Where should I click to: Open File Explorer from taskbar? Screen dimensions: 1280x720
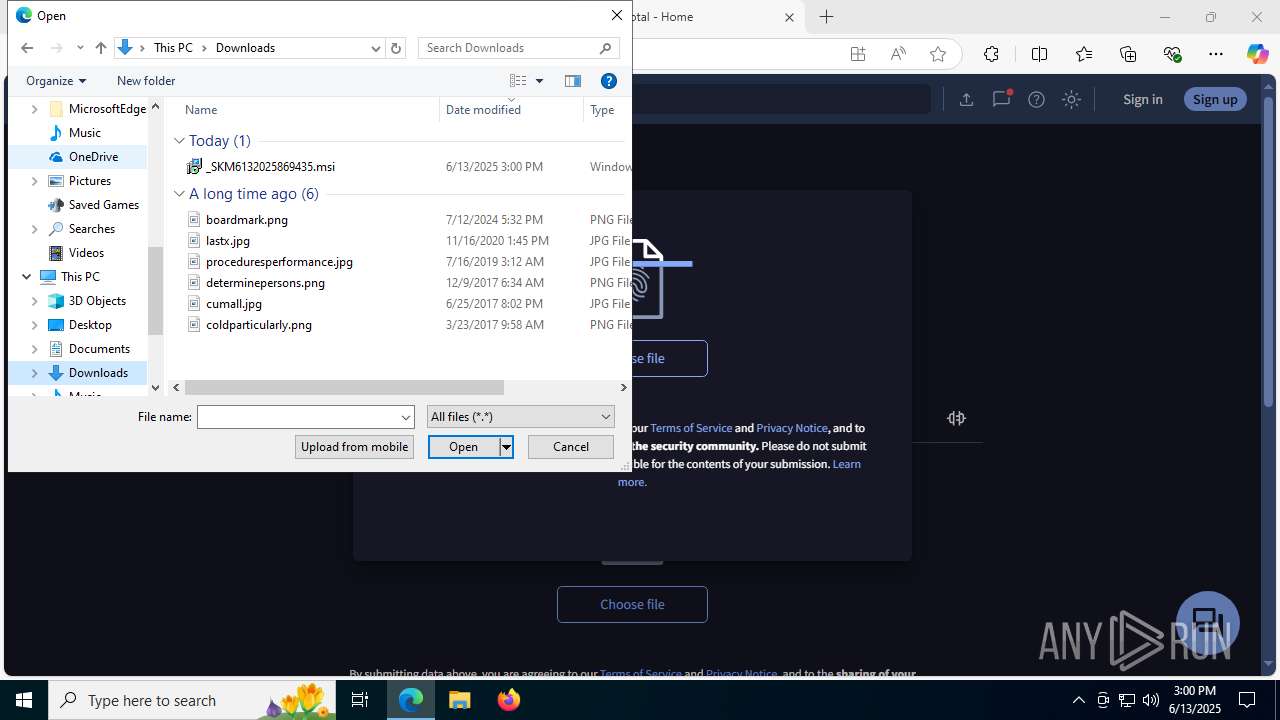[x=459, y=700]
